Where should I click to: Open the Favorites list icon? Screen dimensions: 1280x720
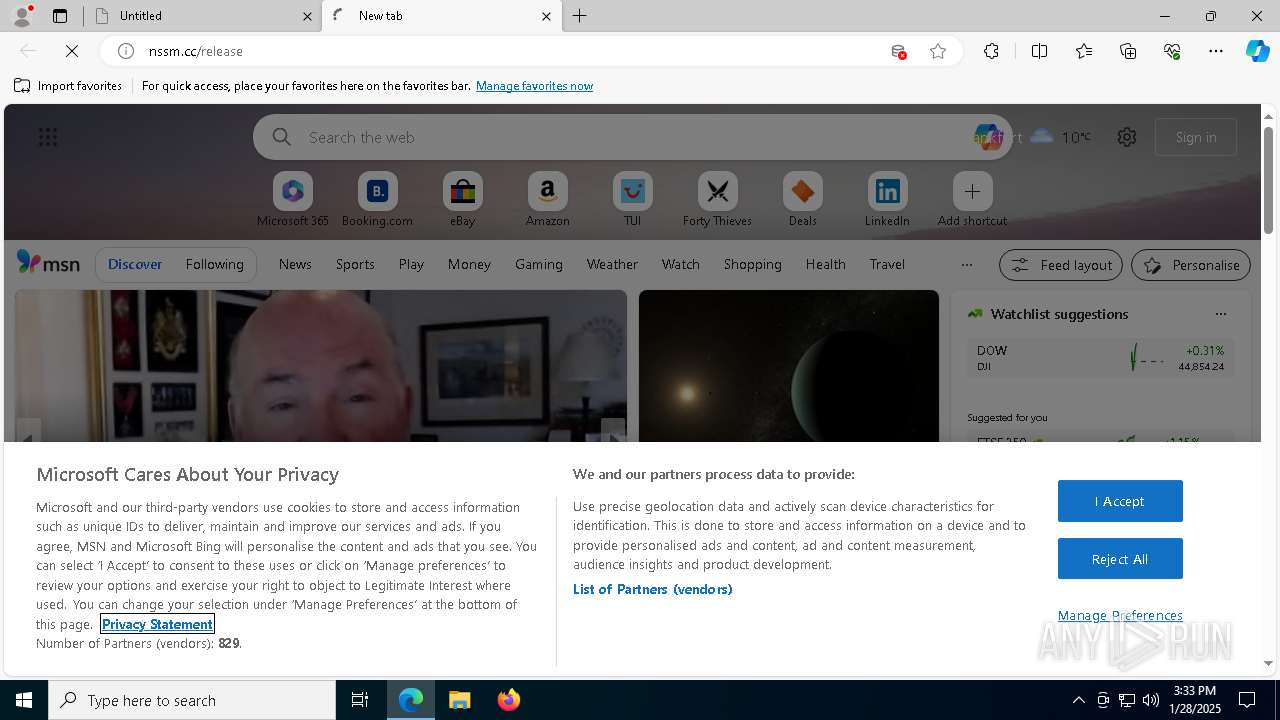(x=1084, y=51)
